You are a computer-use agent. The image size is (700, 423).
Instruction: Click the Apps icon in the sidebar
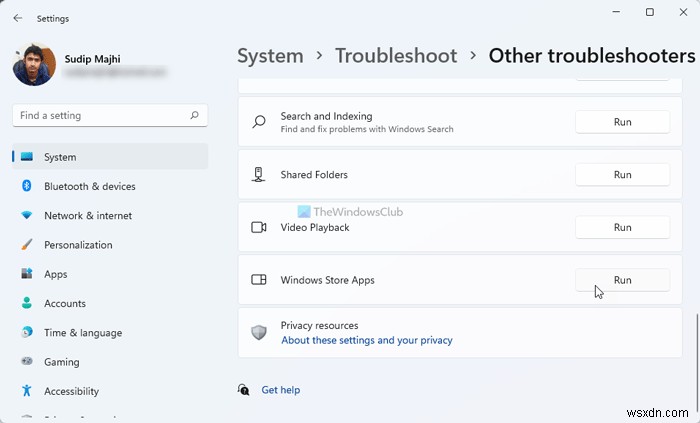(27, 274)
